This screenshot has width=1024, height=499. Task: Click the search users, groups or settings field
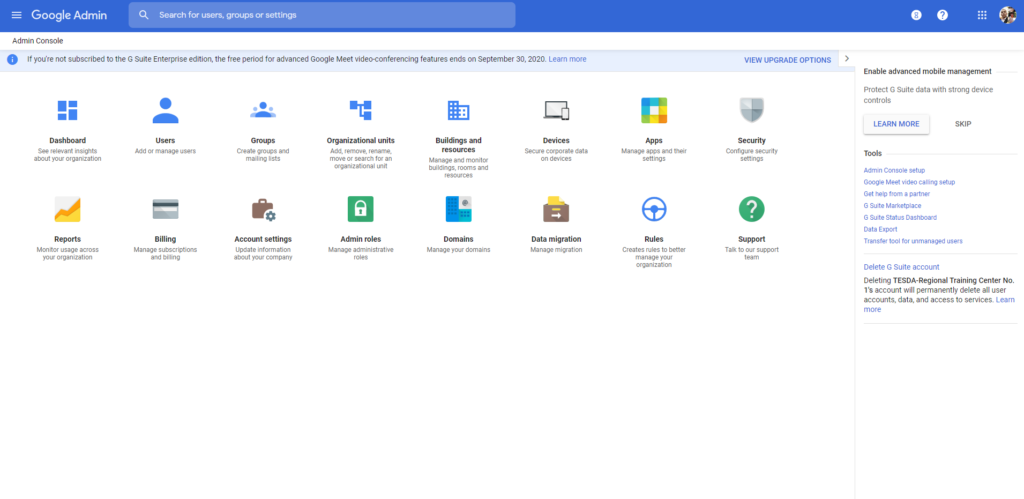[x=322, y=15]
